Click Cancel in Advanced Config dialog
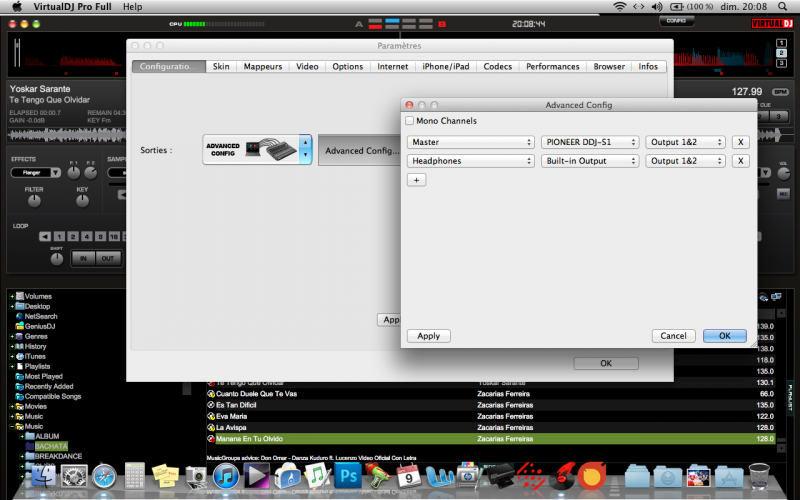800x500 pixels. [x=673, y=336]
